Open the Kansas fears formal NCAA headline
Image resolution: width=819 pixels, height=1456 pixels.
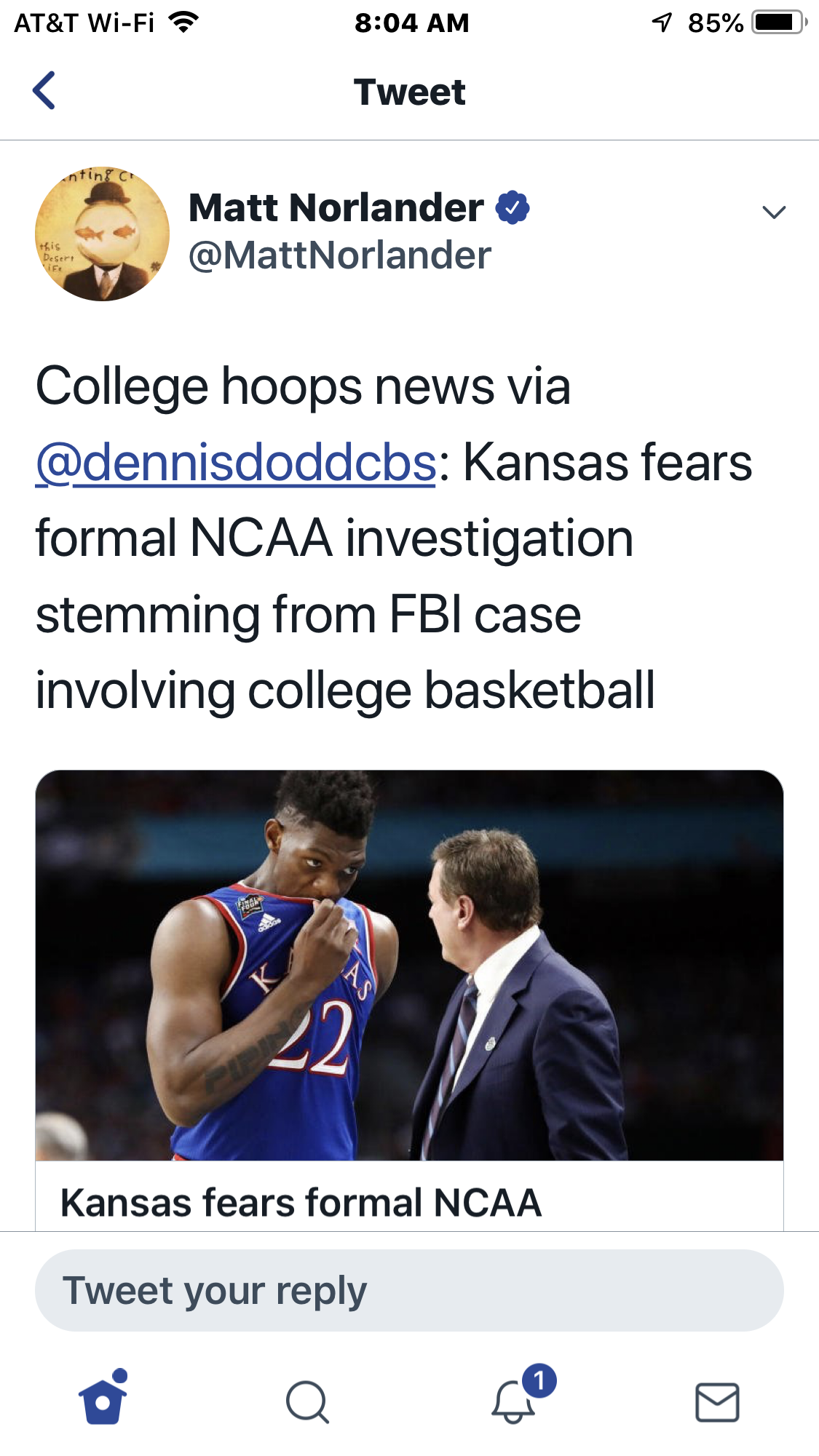click(x=301, y=1202)
